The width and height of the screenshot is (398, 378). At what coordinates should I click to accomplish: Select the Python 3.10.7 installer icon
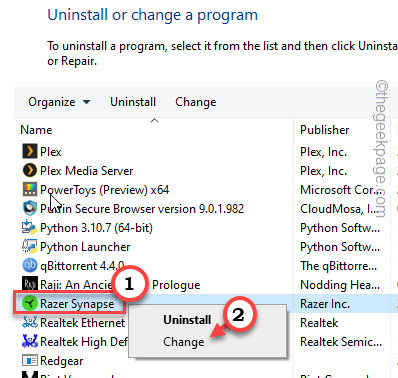pos(30,228)
